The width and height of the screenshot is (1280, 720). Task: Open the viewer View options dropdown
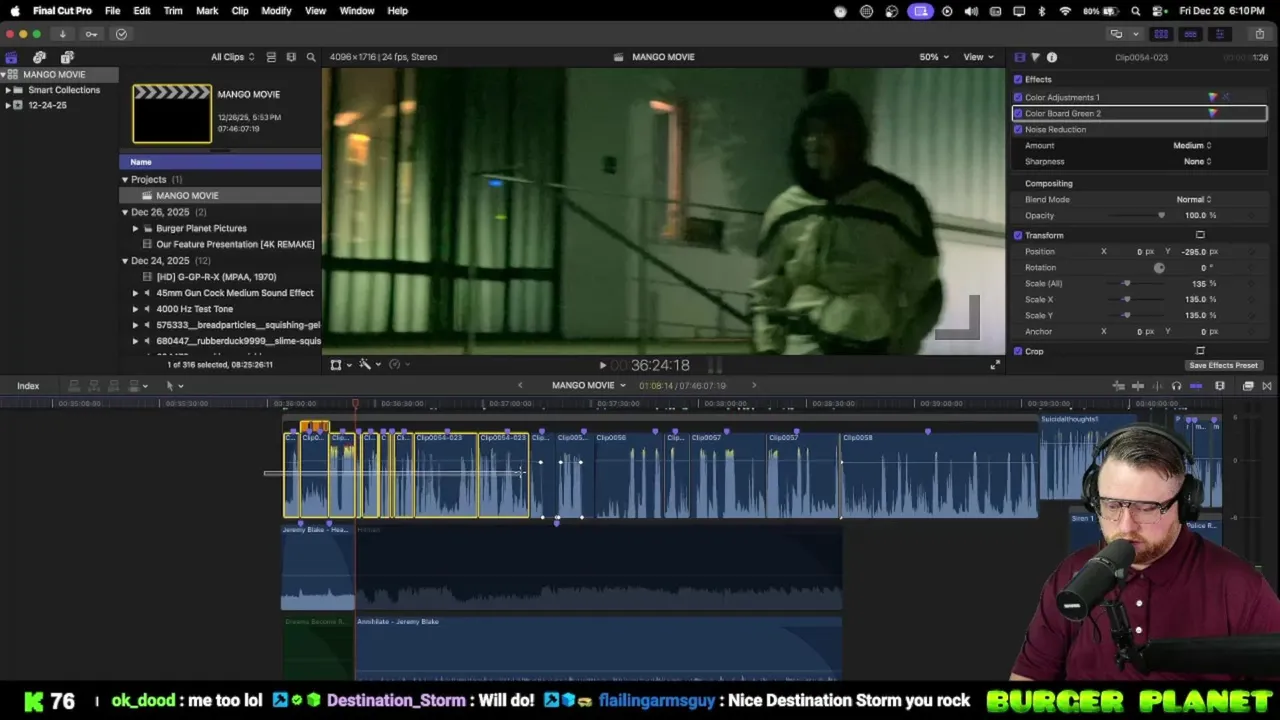click(x=977, y=57)
